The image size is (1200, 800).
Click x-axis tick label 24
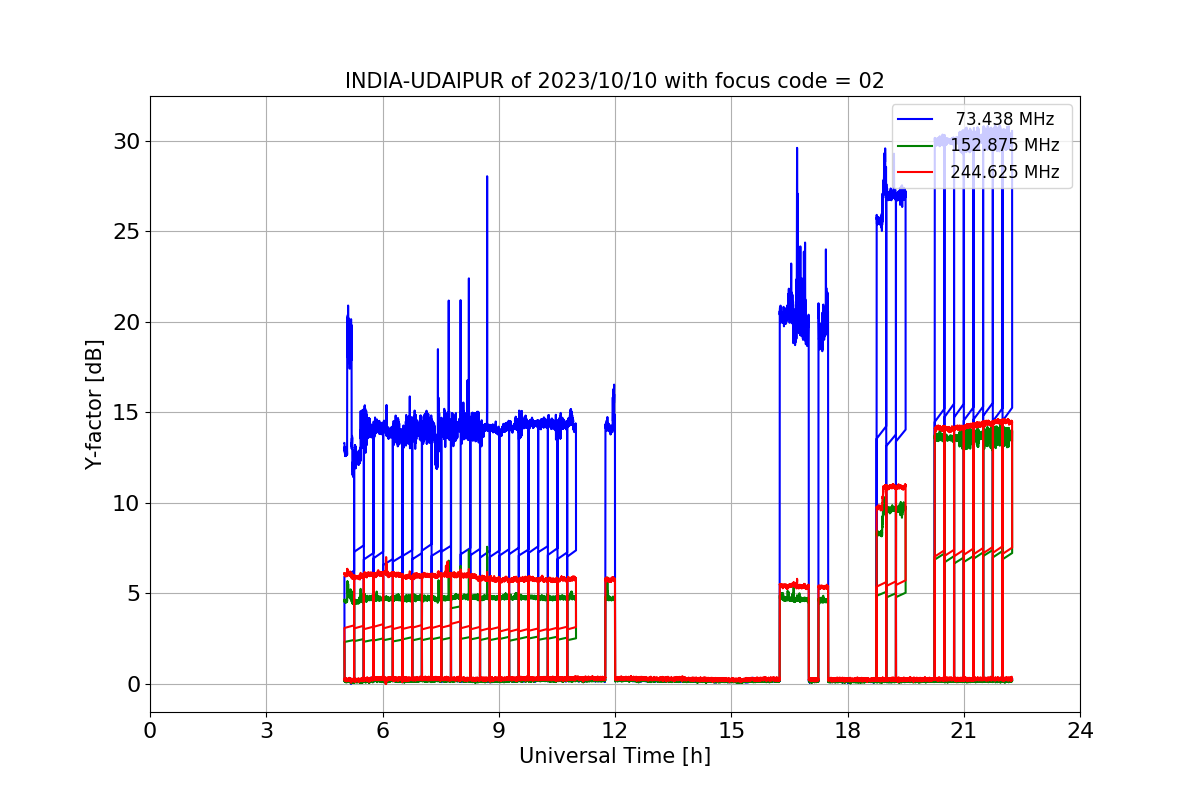[1080, 730]
